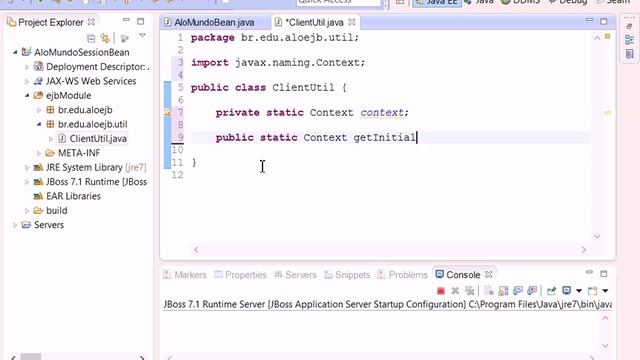Screen dimensions: 640x360
Task: Click the Display Selected Console icon
Action: (x=567, y=291)
